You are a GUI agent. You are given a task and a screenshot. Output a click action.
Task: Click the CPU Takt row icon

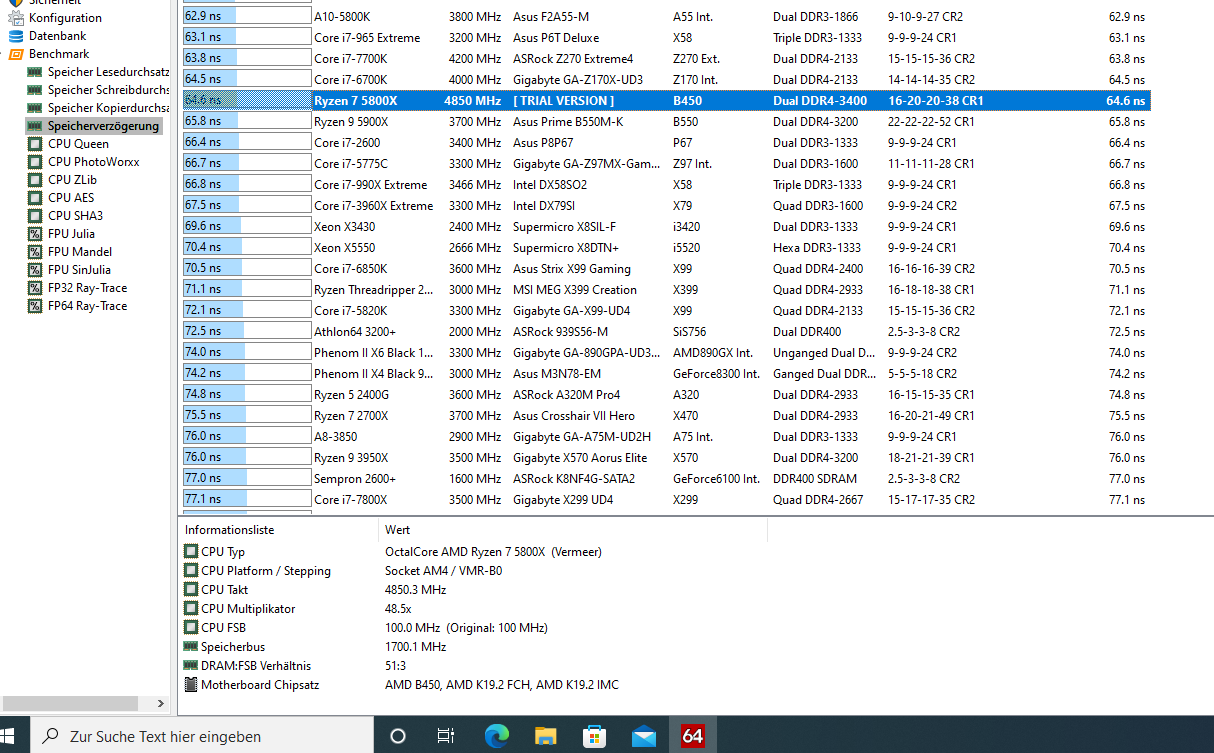tap(191, 590)
